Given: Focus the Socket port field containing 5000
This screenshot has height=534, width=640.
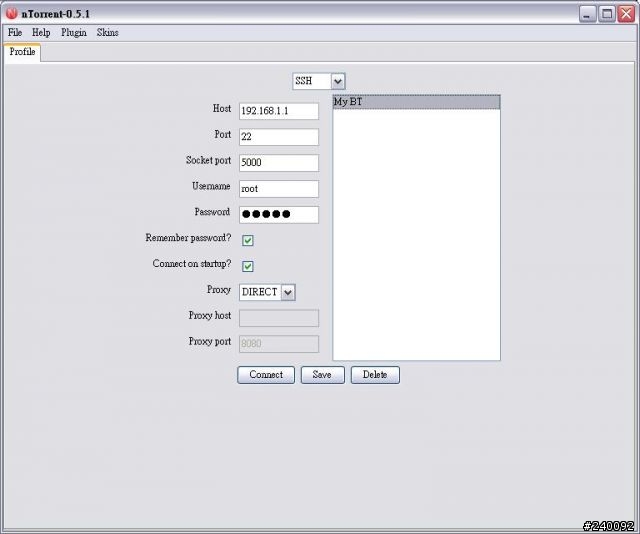Looking at the screenshot, I should click(x=279, y=163).
